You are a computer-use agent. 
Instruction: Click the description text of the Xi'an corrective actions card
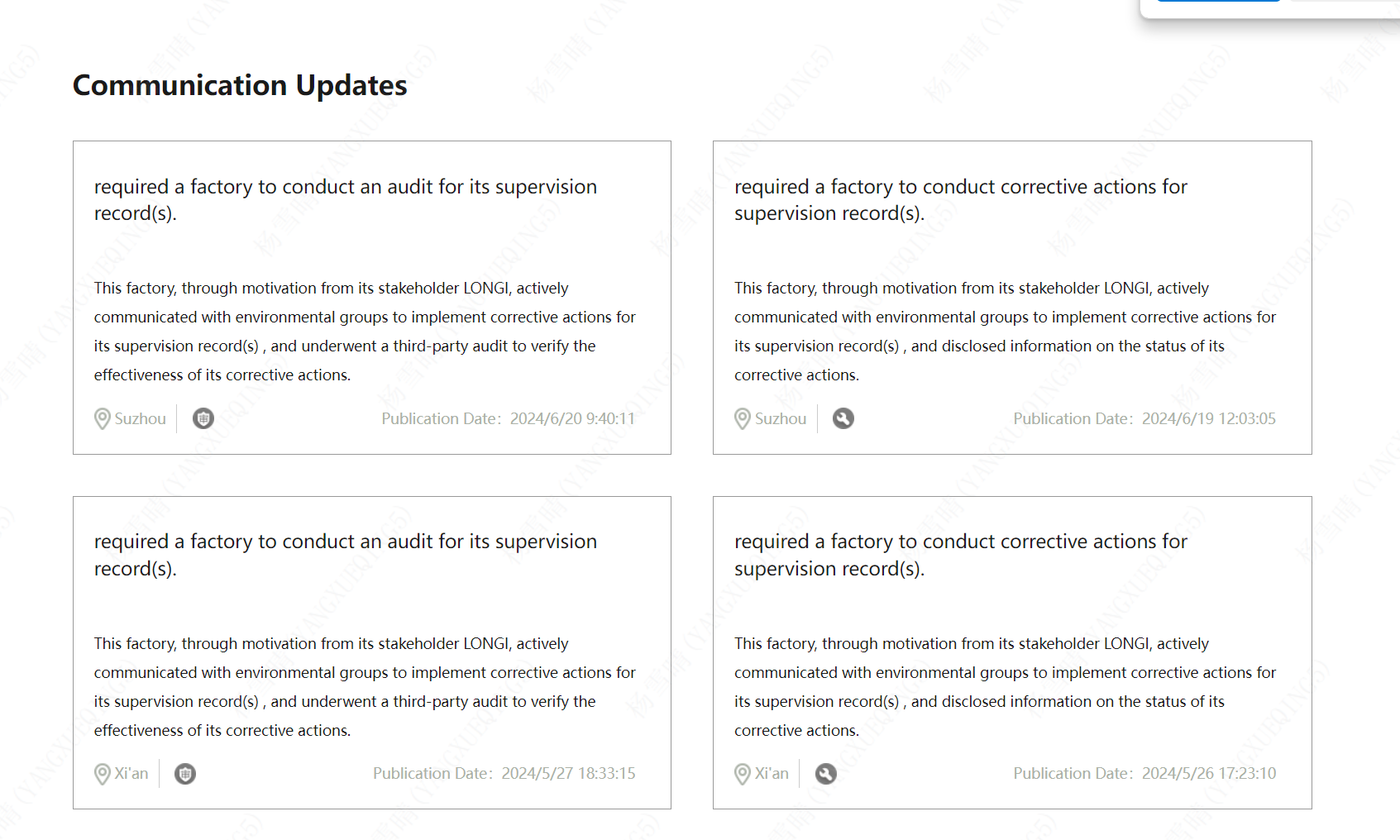click(x=1006, y=687)
